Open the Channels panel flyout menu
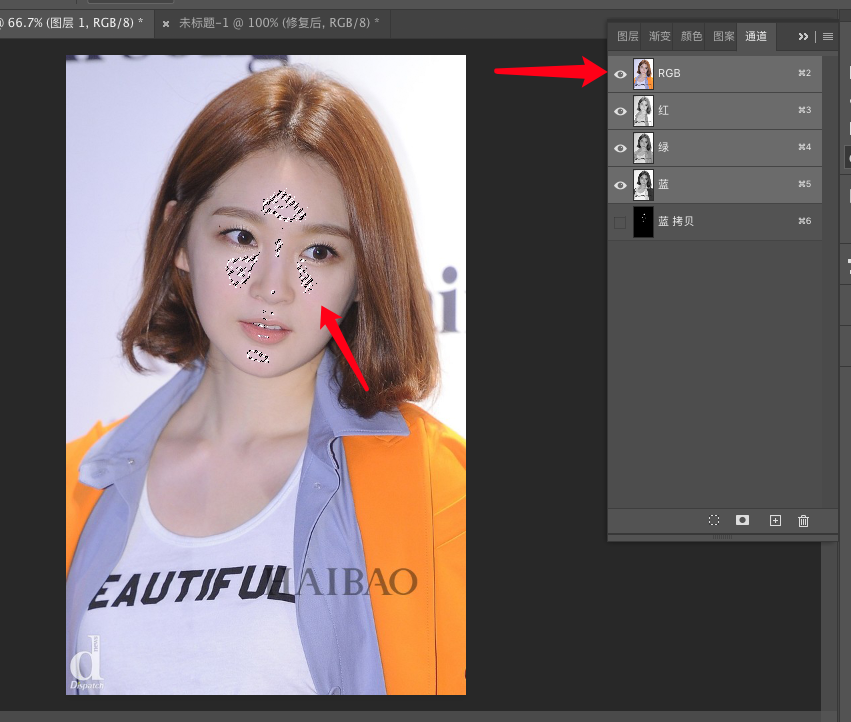 point(828,36)
